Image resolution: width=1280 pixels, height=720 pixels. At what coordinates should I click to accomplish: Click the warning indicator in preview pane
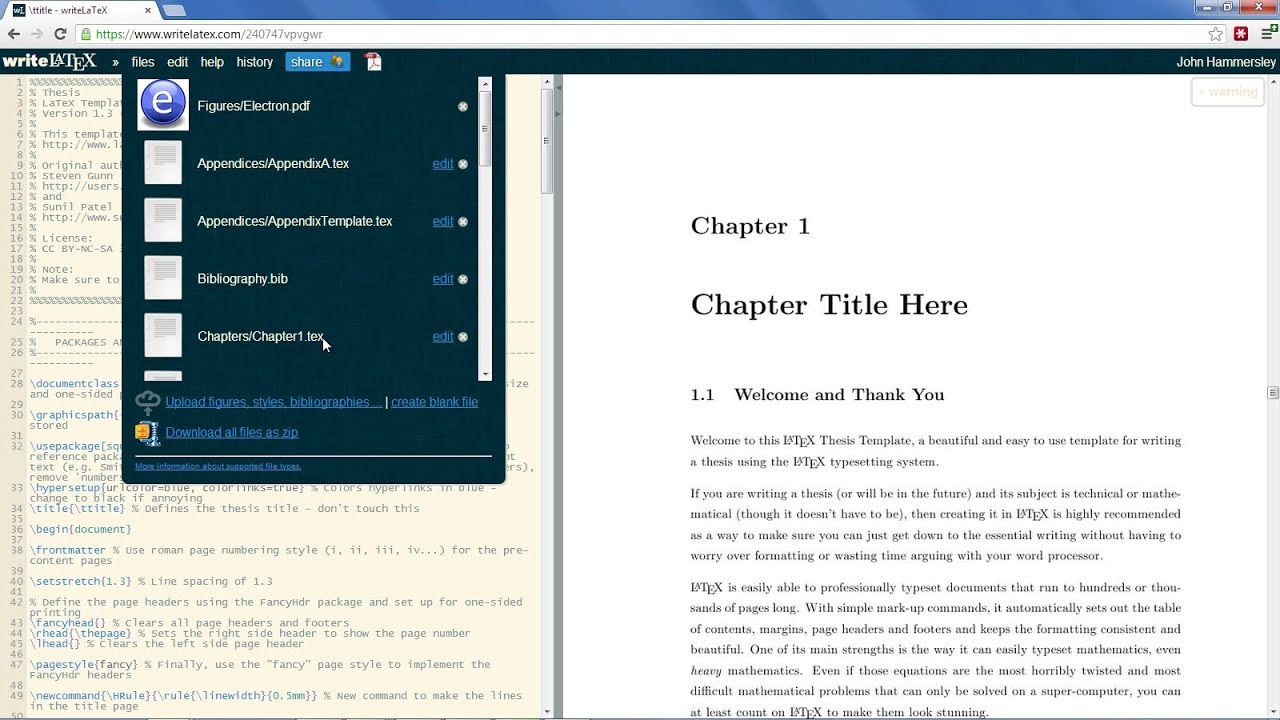(x=1228, y=92)
